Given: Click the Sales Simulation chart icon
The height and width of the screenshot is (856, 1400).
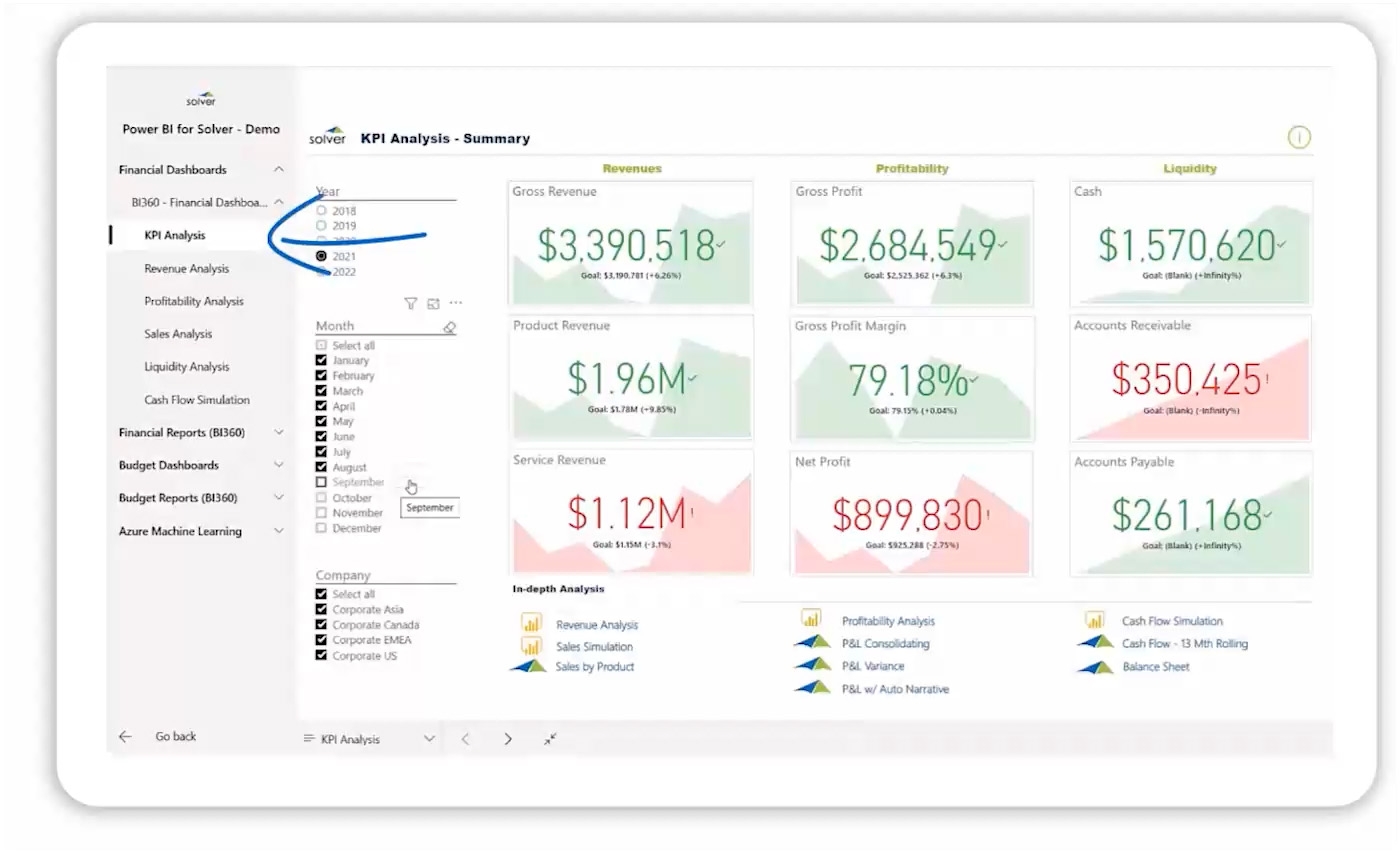Looking at the screenshot, I should 531,645.
